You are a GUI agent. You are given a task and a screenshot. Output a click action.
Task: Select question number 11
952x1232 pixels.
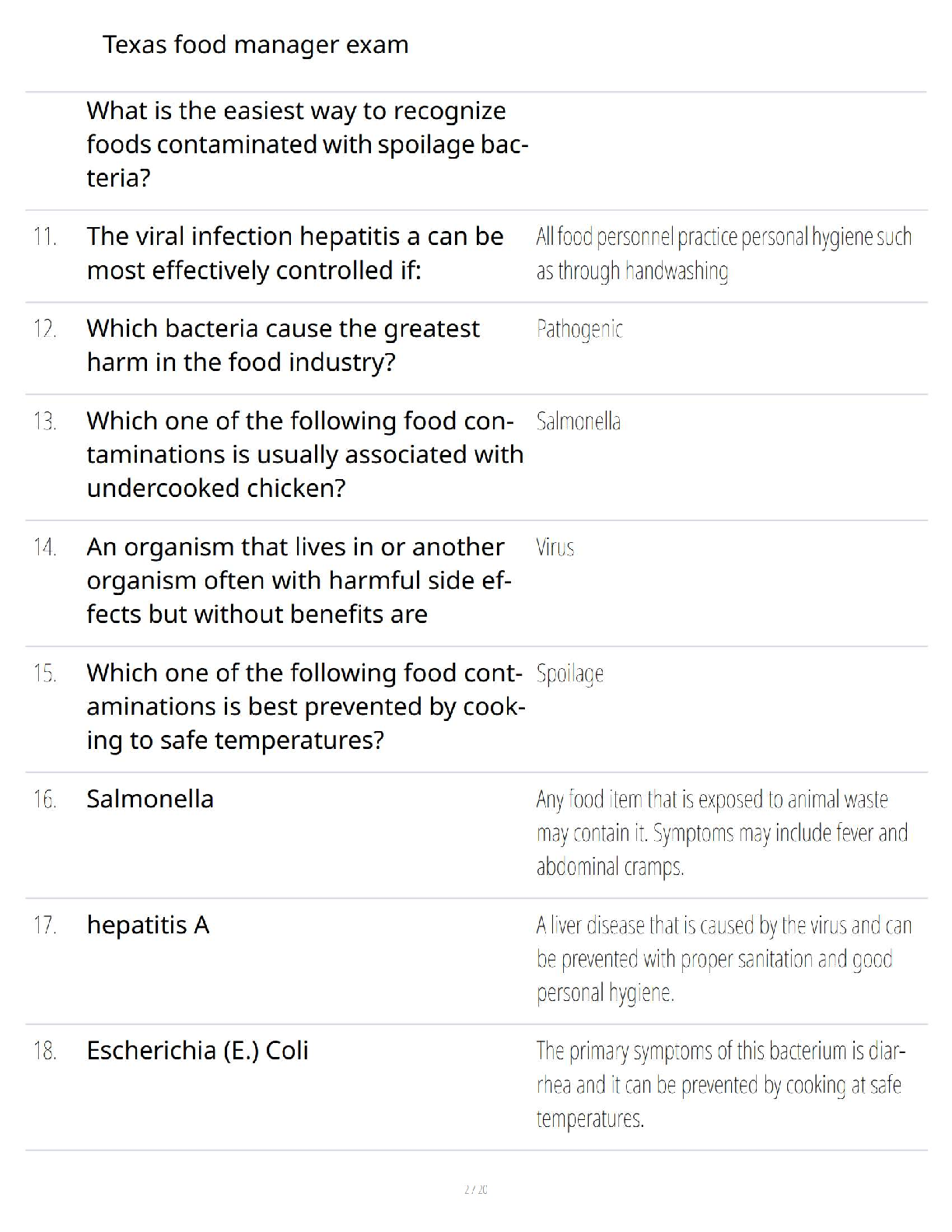point(45,236)
